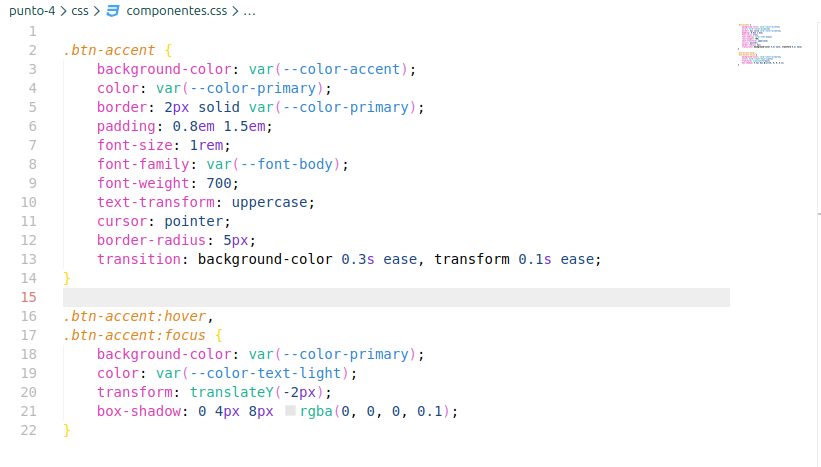
Task: Click the ellipsis at the breadcrumb end
Action: [x=249, y=11]
